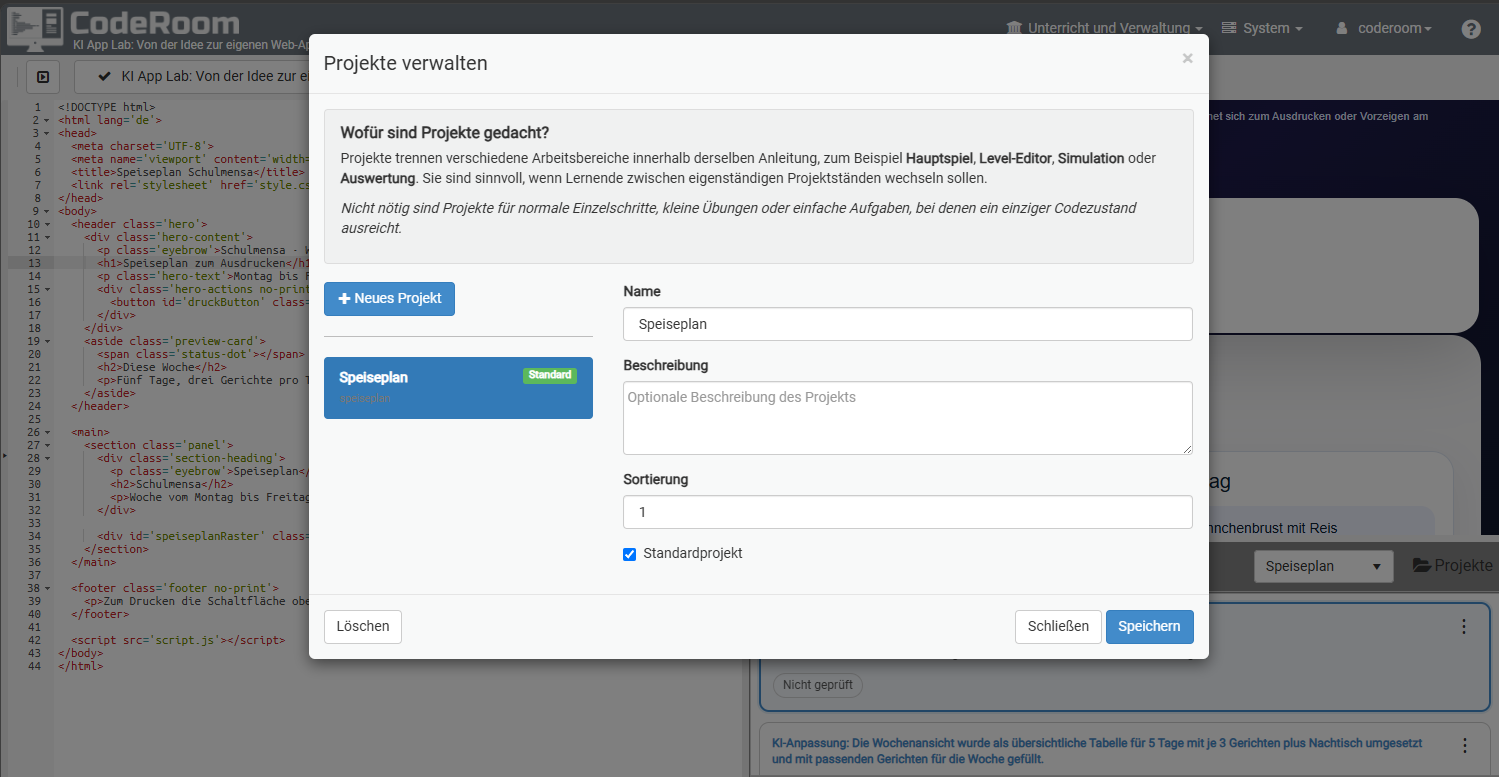
Task: Click the "<meta charset='UTF-8'>" code line
Action: point(142,146)
